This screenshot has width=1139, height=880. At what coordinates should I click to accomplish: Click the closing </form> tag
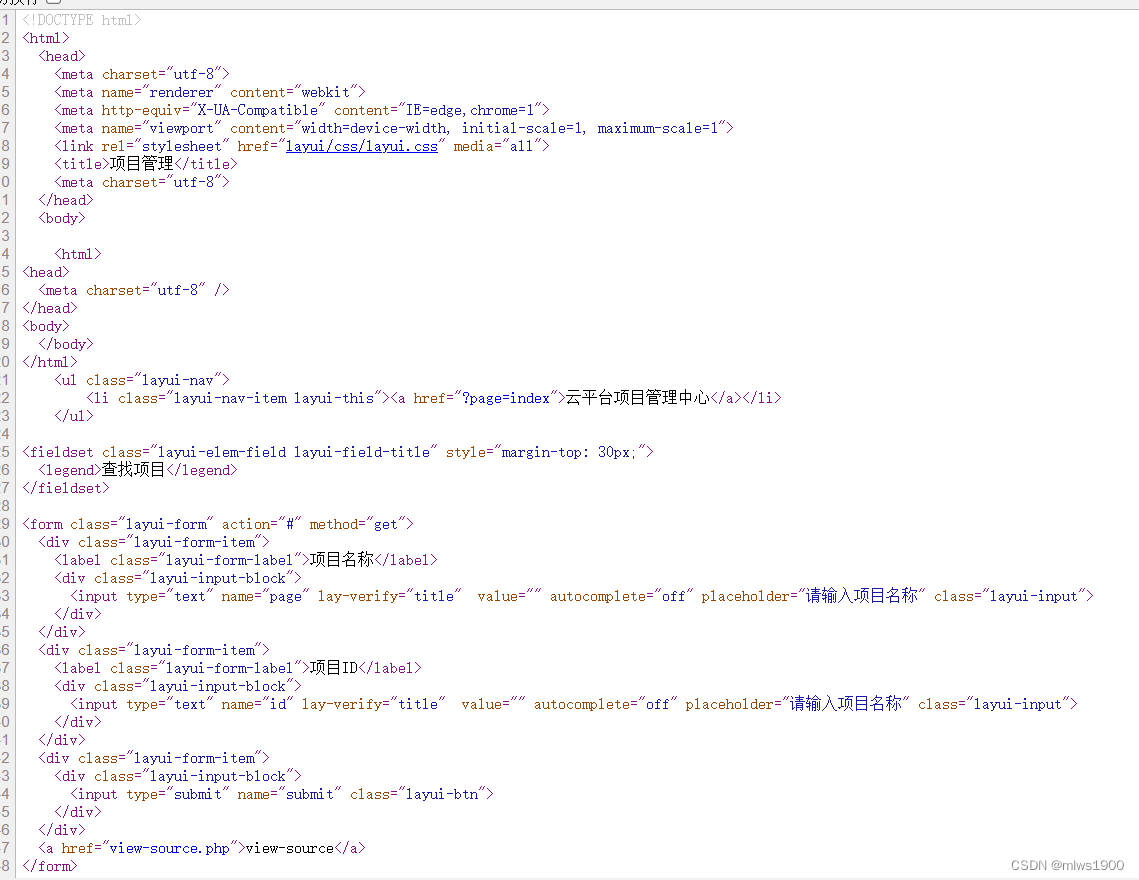coord(49,866)
